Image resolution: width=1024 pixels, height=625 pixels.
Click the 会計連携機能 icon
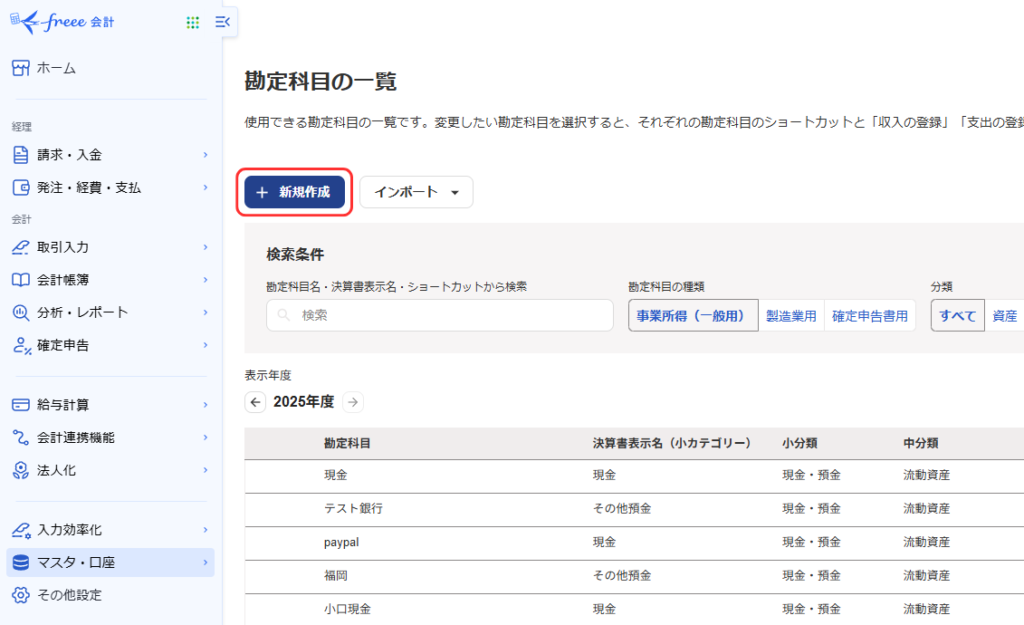point(20,438)
